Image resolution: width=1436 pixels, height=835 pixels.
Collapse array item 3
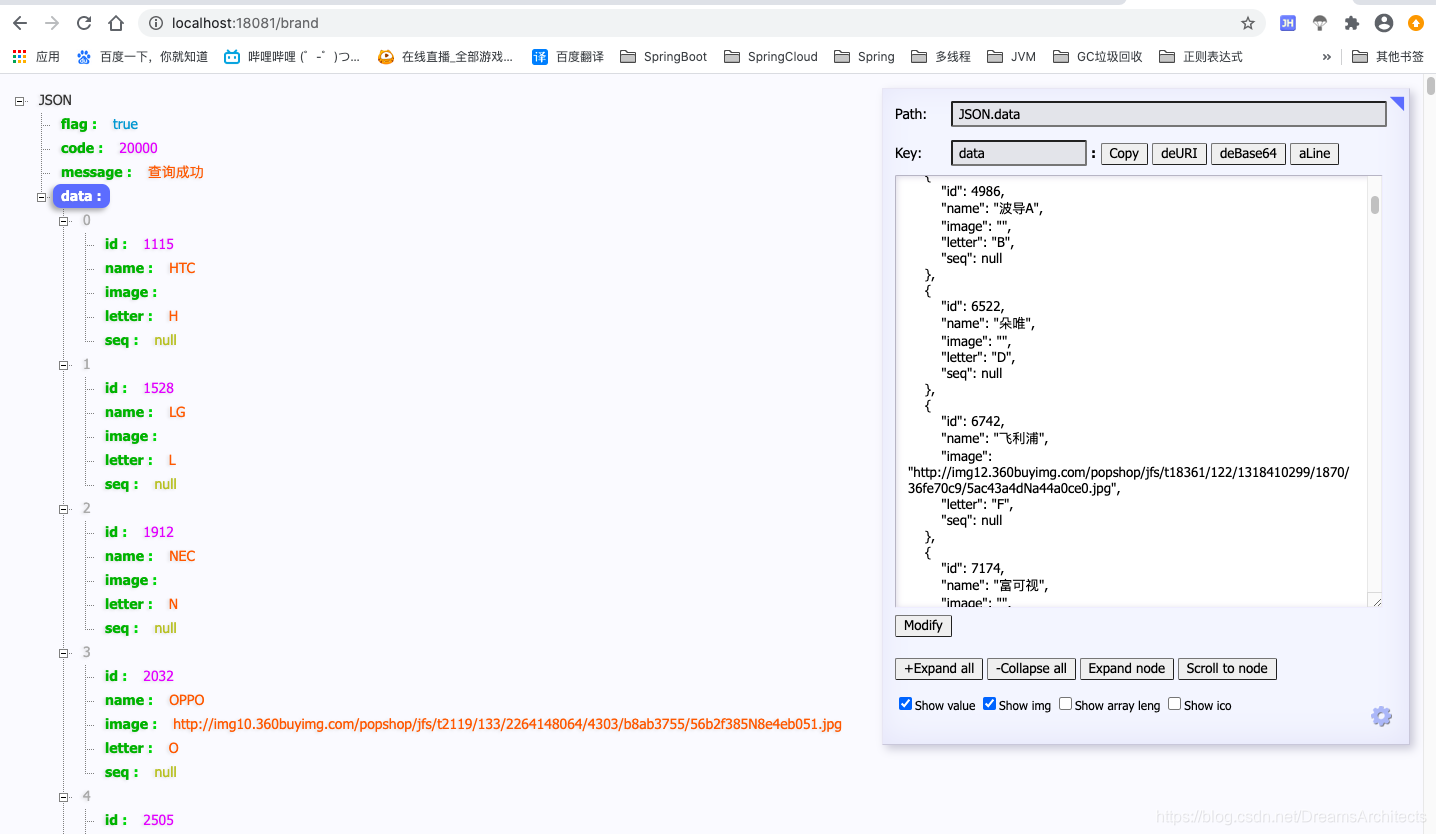tap(64, 653)
